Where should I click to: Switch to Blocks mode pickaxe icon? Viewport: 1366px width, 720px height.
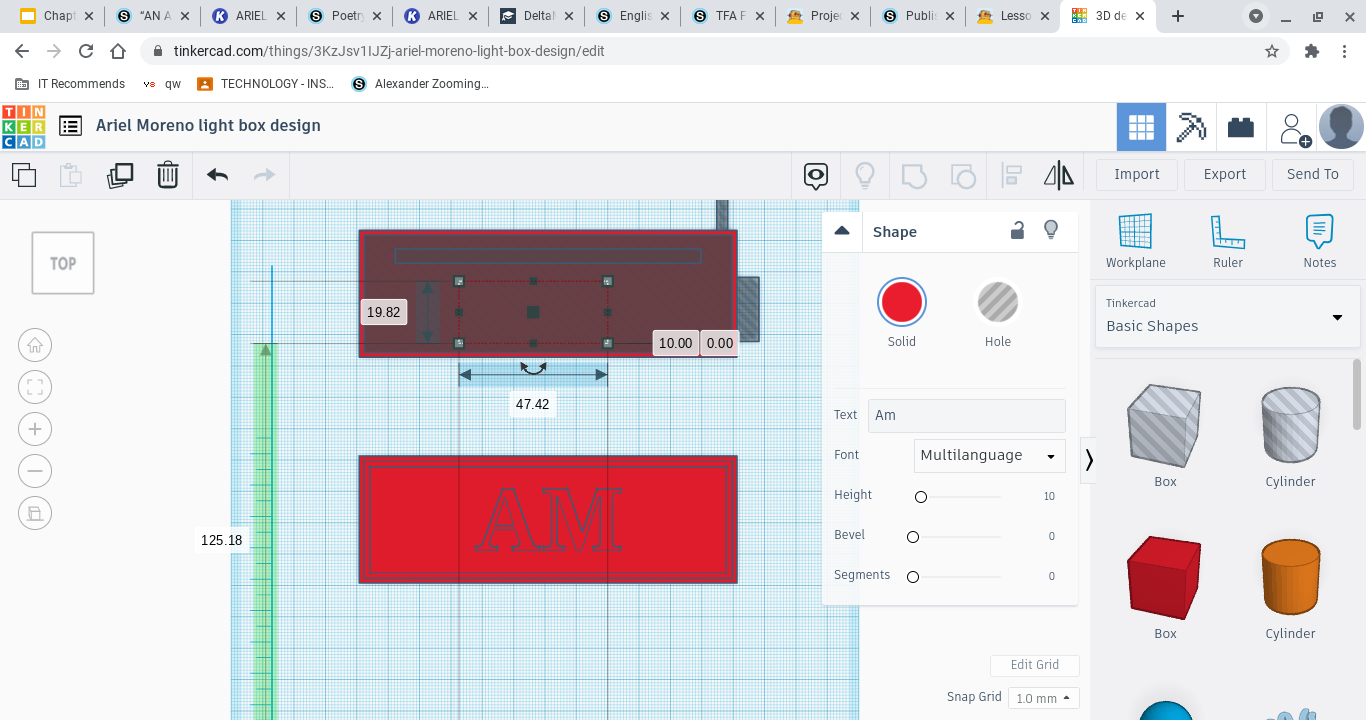1190,127
